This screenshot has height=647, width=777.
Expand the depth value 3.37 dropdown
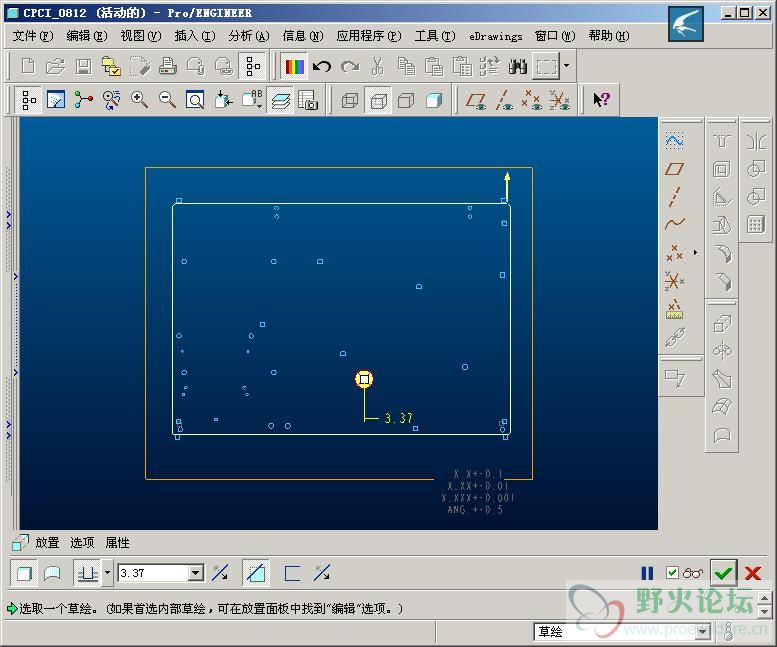pyautogui.click(x=196, y=573)
